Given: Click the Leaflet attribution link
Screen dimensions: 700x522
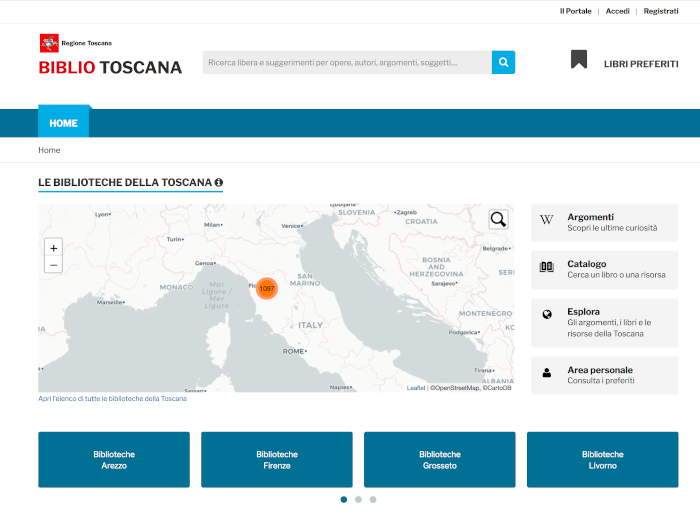Looking at the screenshot, I should [416, 388].
